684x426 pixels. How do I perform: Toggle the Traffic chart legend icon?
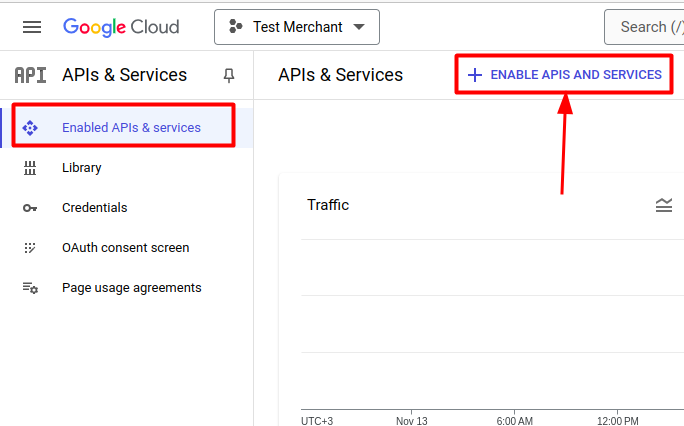coord(663,205)
